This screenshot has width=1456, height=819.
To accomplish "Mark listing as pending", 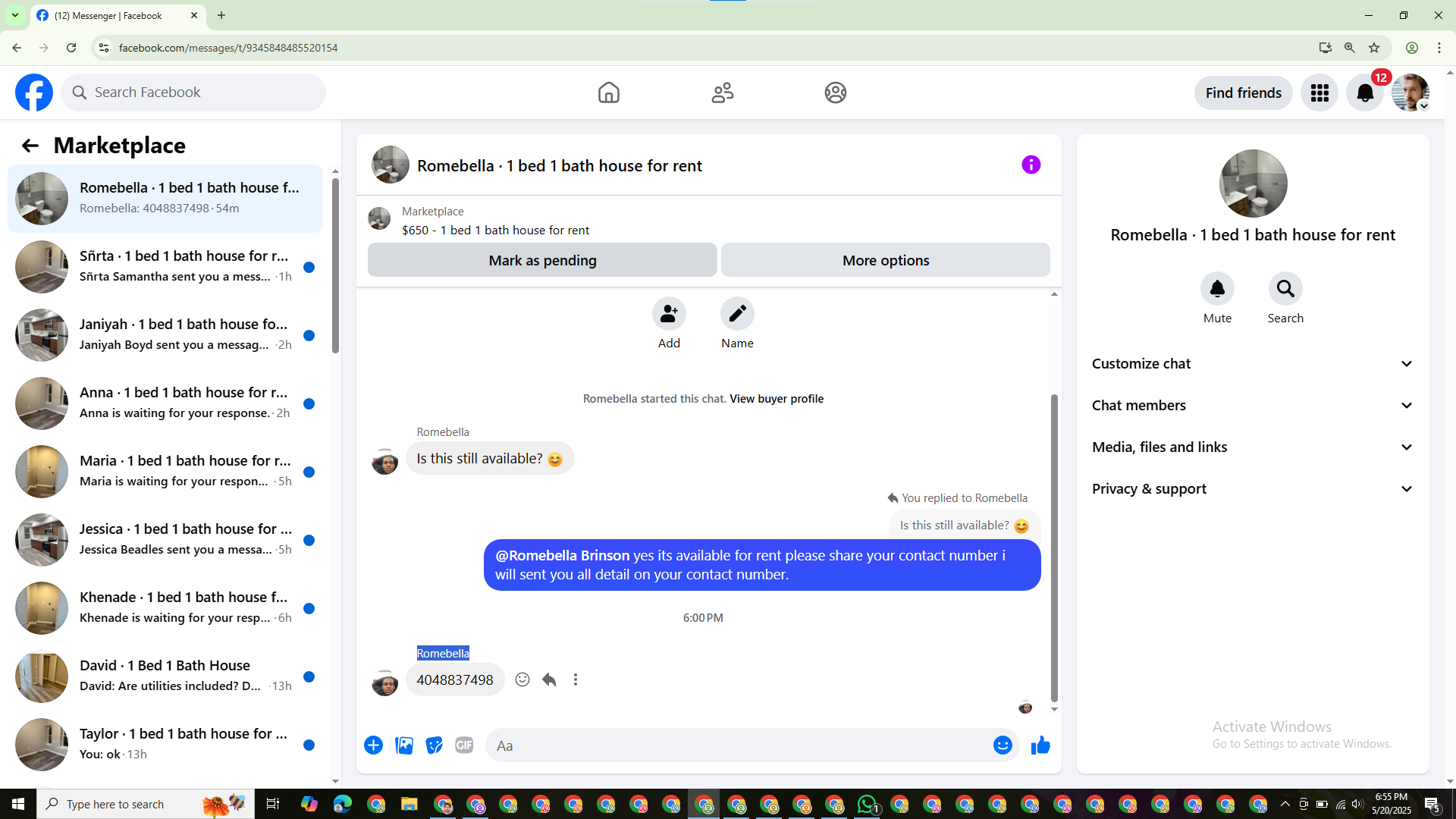I will [x=542, y=260].
